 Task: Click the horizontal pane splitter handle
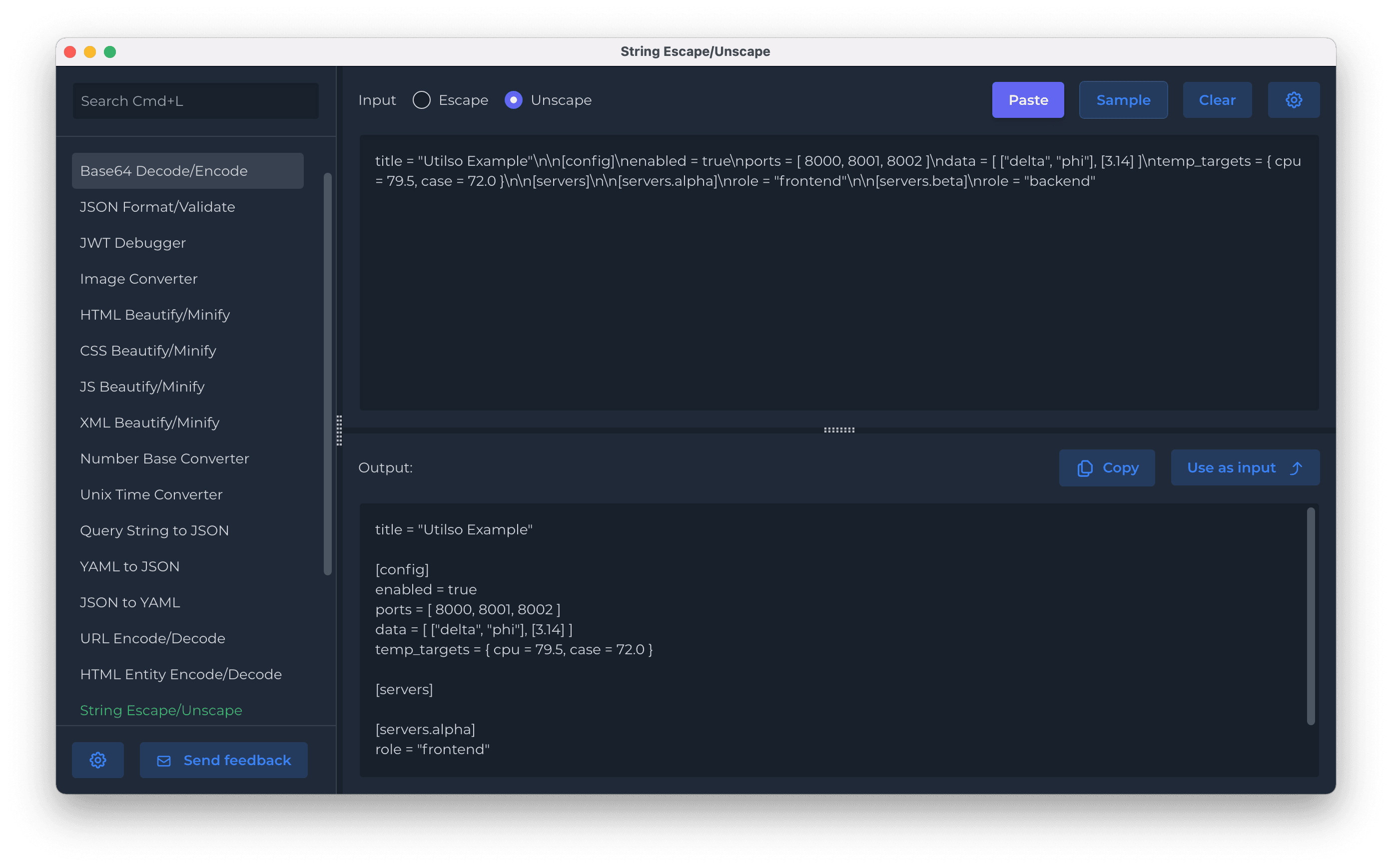(839, 430)
